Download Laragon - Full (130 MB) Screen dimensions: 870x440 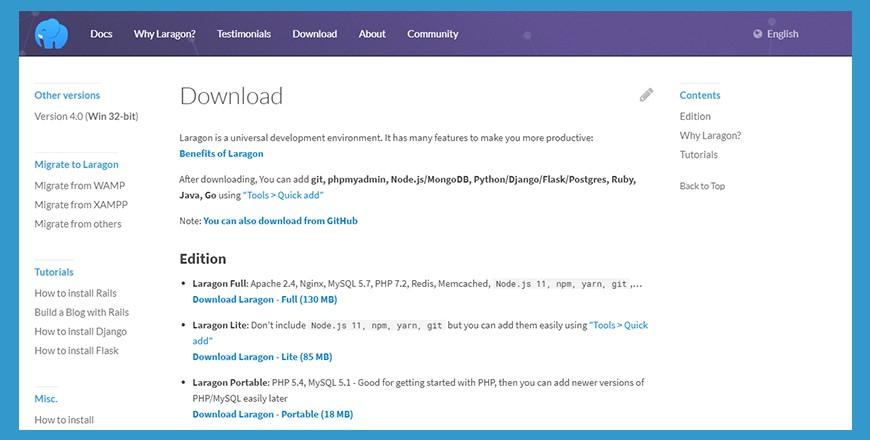[265, 300]
